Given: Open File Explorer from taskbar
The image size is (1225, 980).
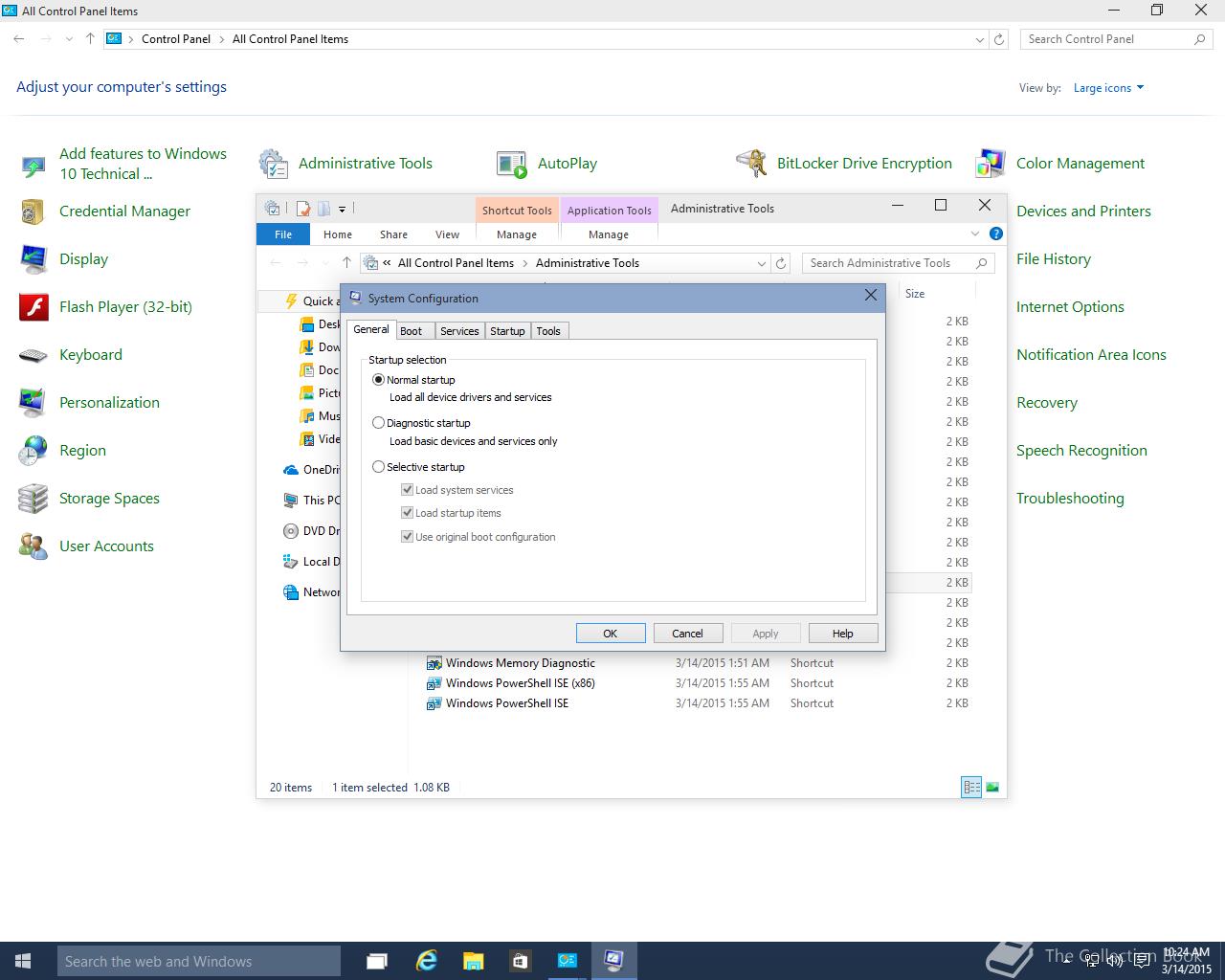Looking at the screenshot, I should click(x=473, y=961).
